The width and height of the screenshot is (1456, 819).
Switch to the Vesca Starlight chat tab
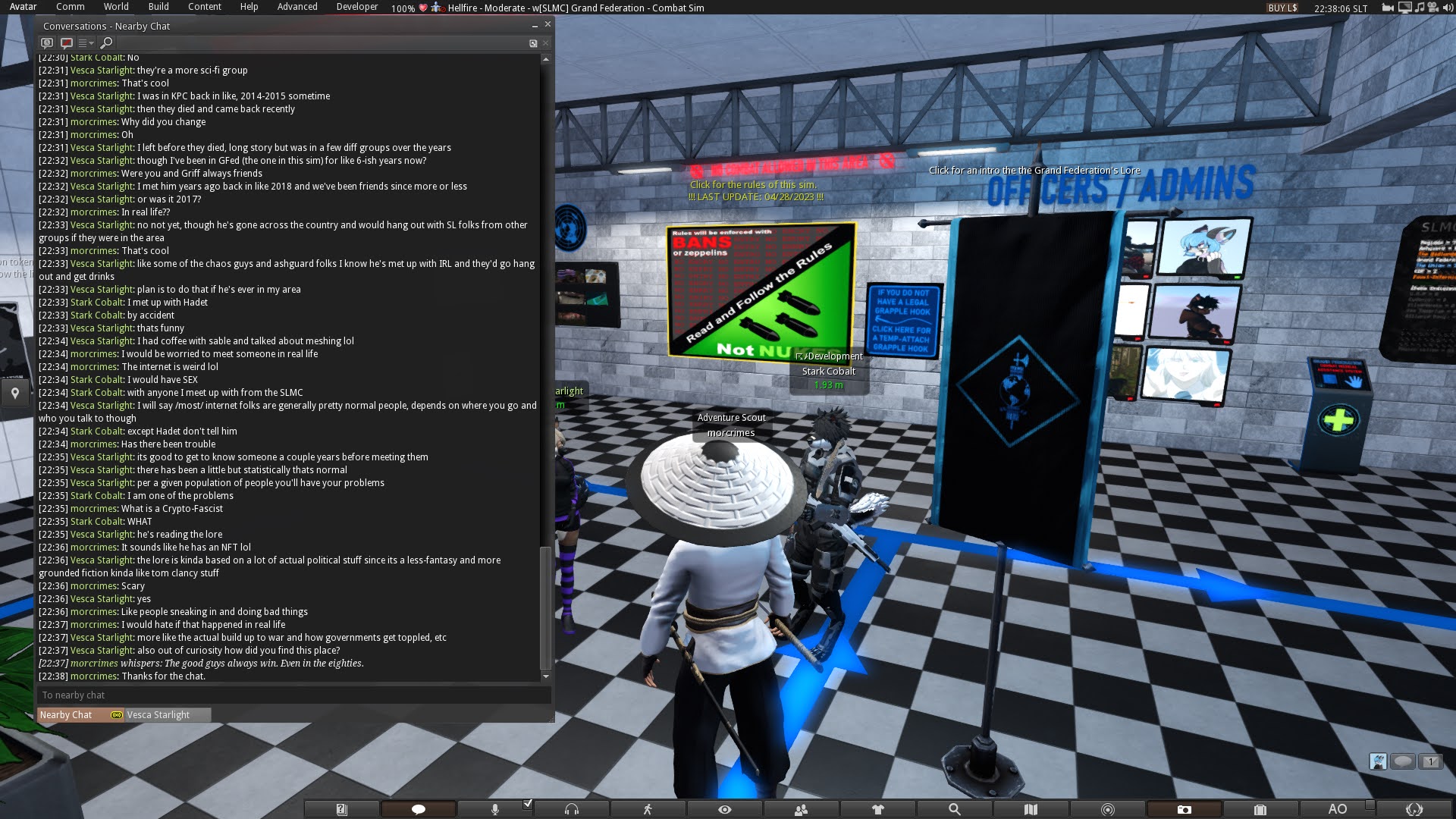point(158,714)
